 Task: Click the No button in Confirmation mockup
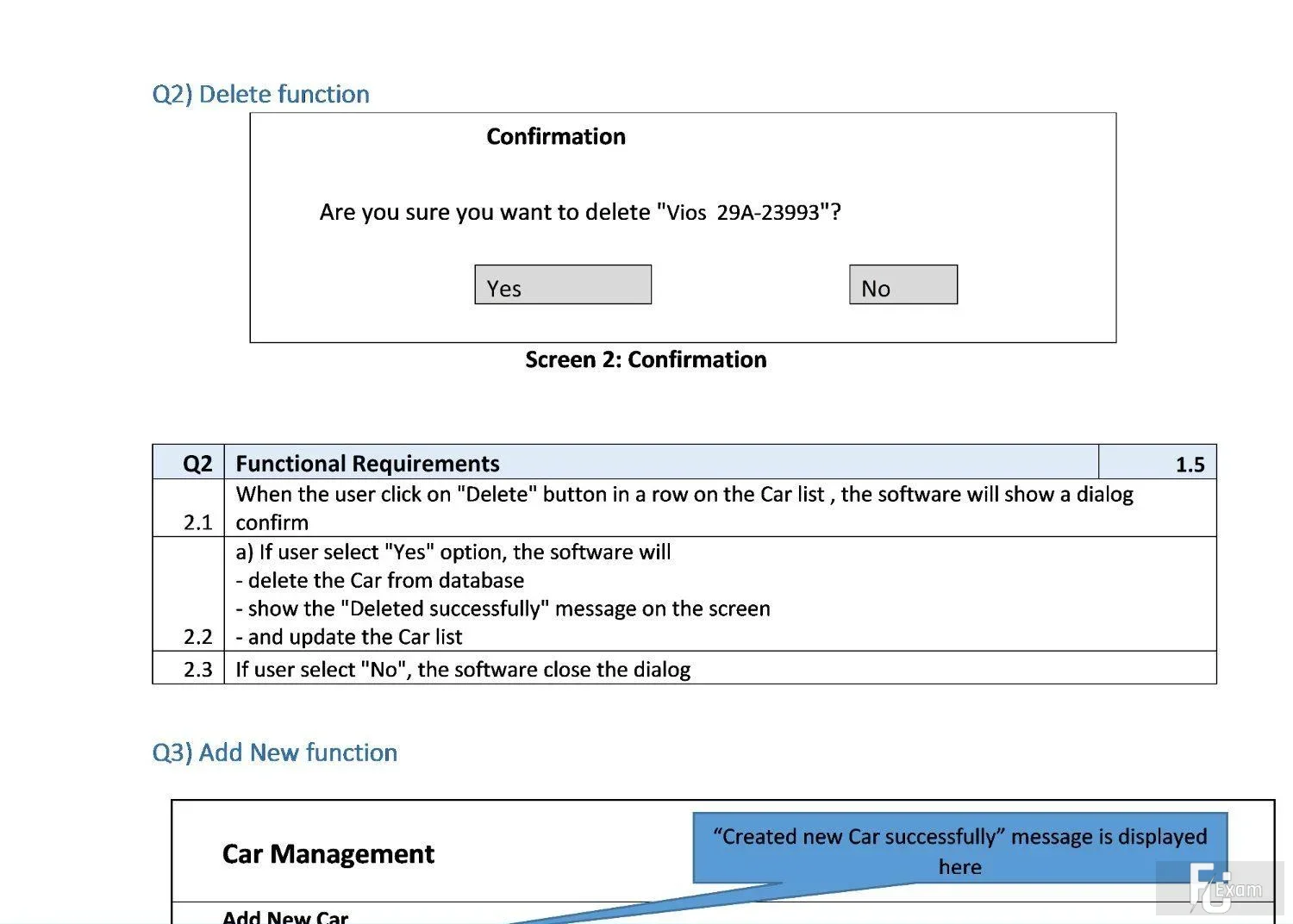pyautogui.click(x=903, y=284)
